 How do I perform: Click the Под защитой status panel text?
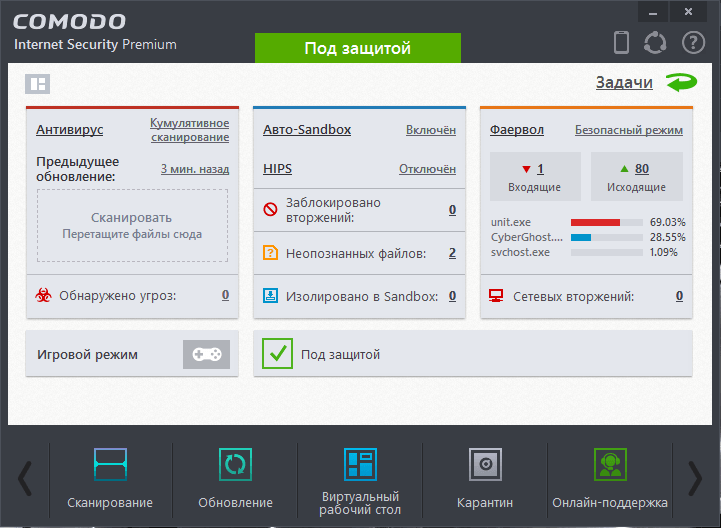pyautogui.click(x=340, y=355)
